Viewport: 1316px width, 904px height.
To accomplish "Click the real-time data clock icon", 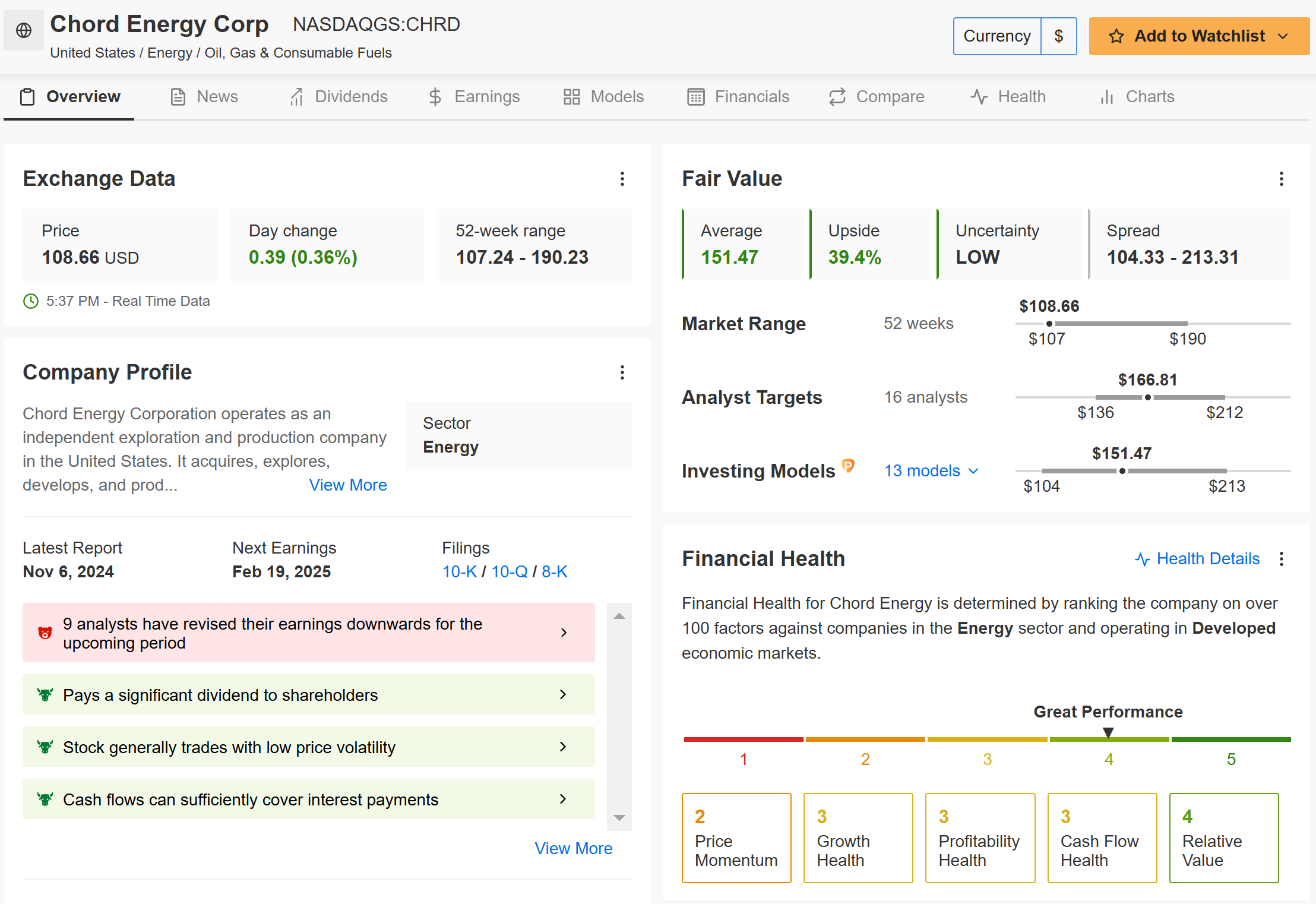I will pyautogui.click(x=31, y=301).
